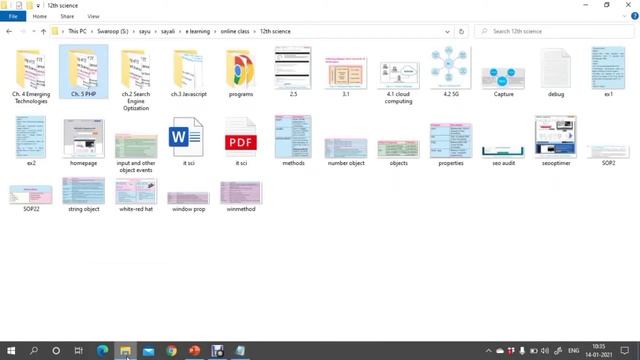Expand the address bar history dropdown
This screenshot has width=640, height=360.
pos(447,31)
